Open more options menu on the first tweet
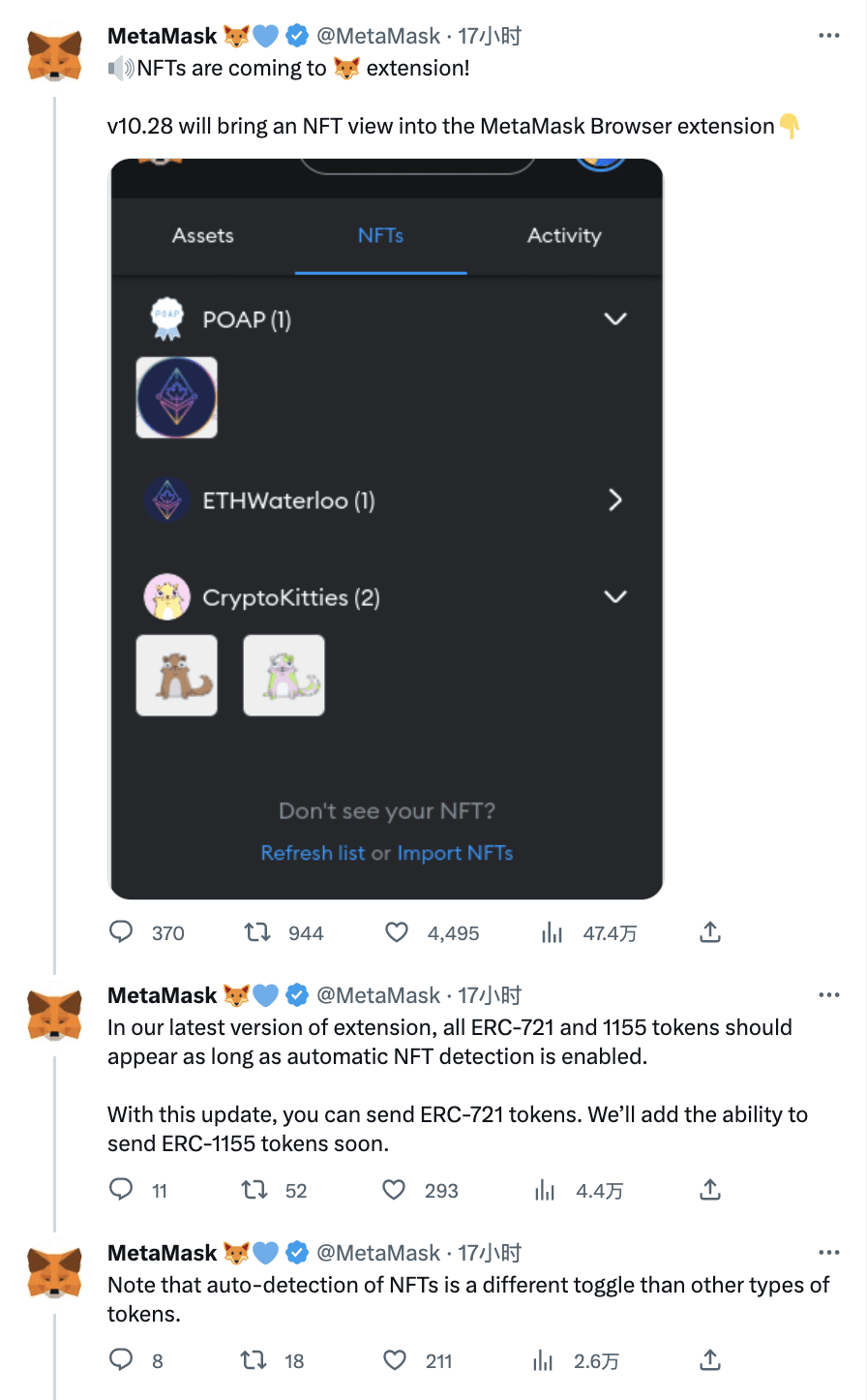 click(829, 35)
